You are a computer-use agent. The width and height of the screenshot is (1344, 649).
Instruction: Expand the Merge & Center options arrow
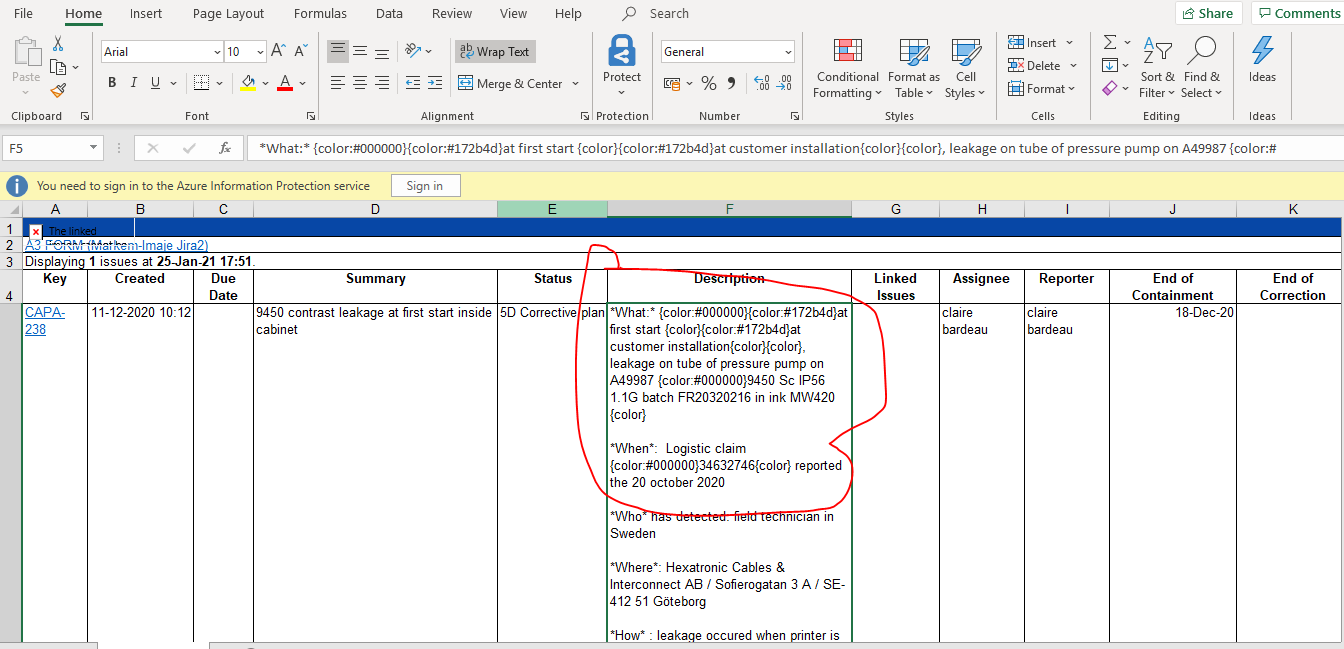click(576, 84)
